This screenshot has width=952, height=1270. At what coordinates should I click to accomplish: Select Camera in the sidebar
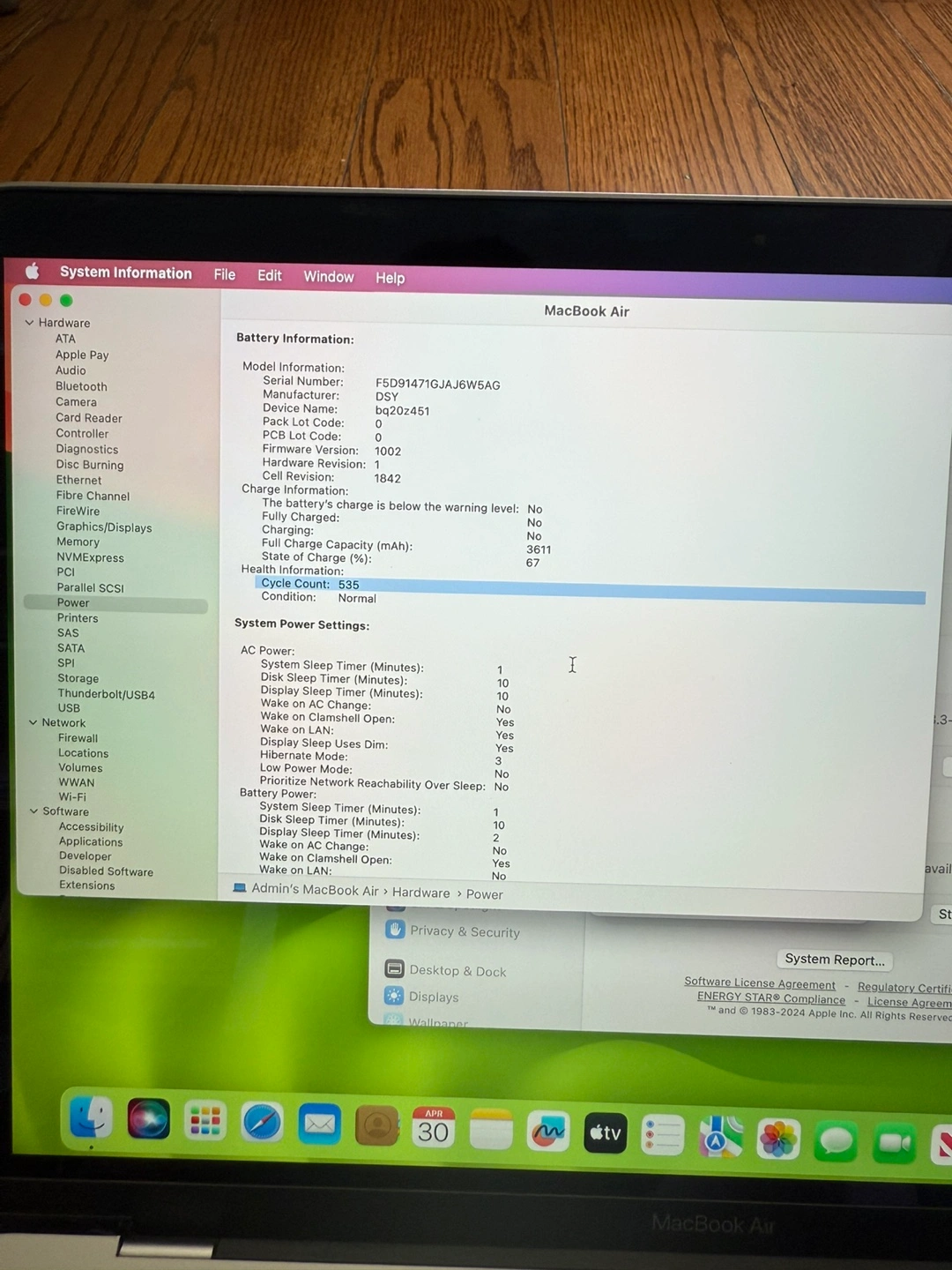(x=76, y=402)
